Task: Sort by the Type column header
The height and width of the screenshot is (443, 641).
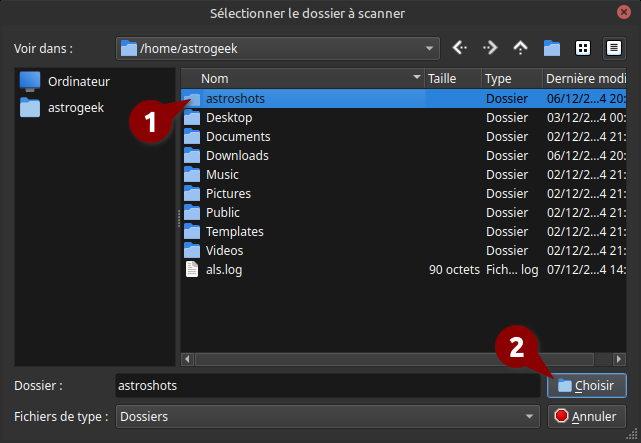Action: point(512,78)
